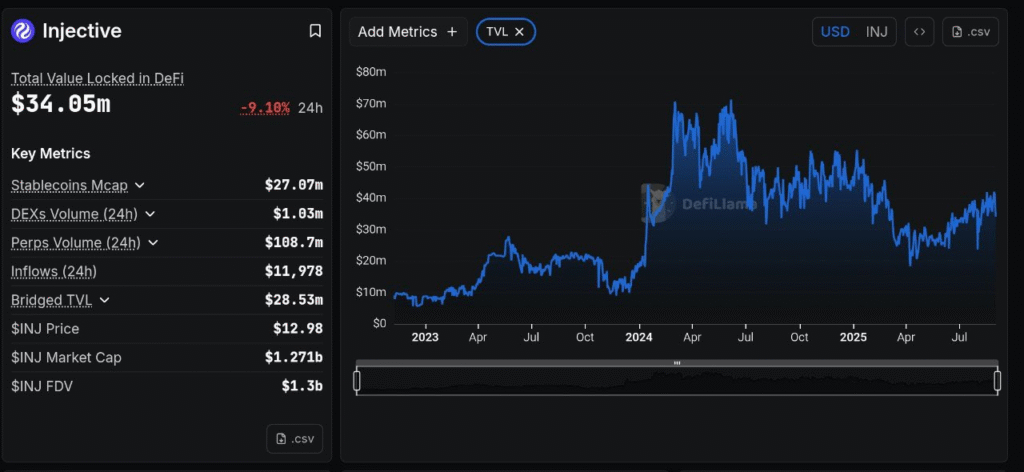Click the plus icon in Add Metrics

point(452,32)
